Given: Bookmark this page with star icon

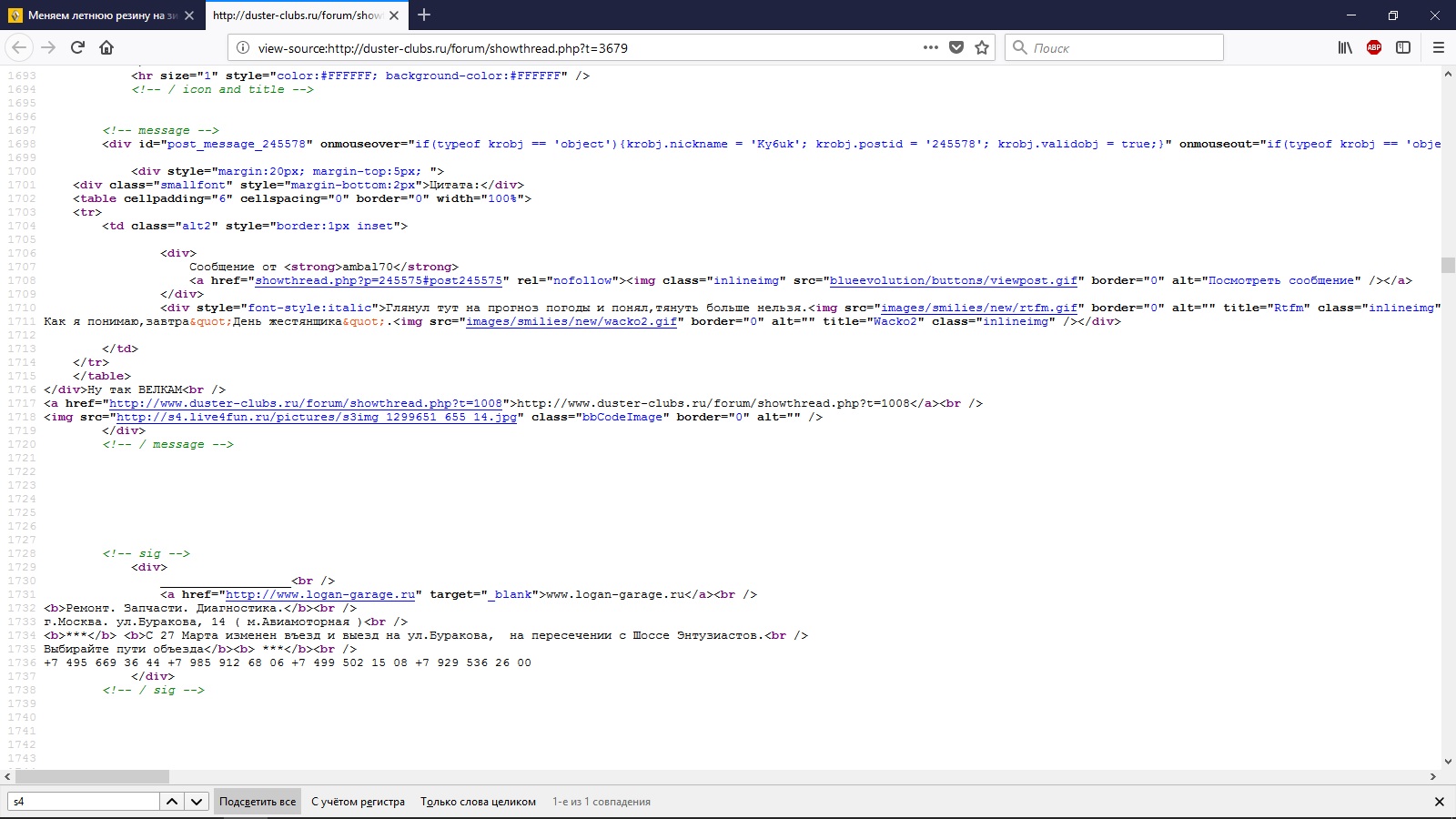Looking at the screenshot, I should point(982,47).
